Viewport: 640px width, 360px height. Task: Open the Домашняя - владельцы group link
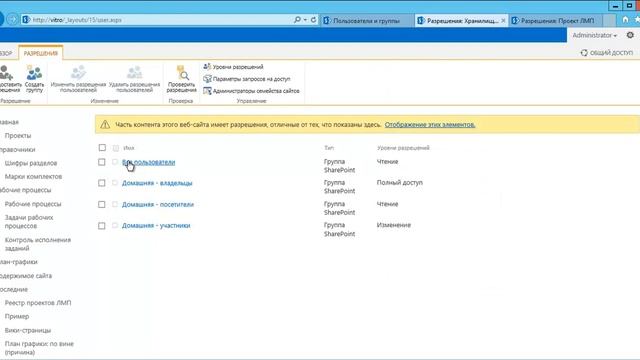tap(157, 183)
